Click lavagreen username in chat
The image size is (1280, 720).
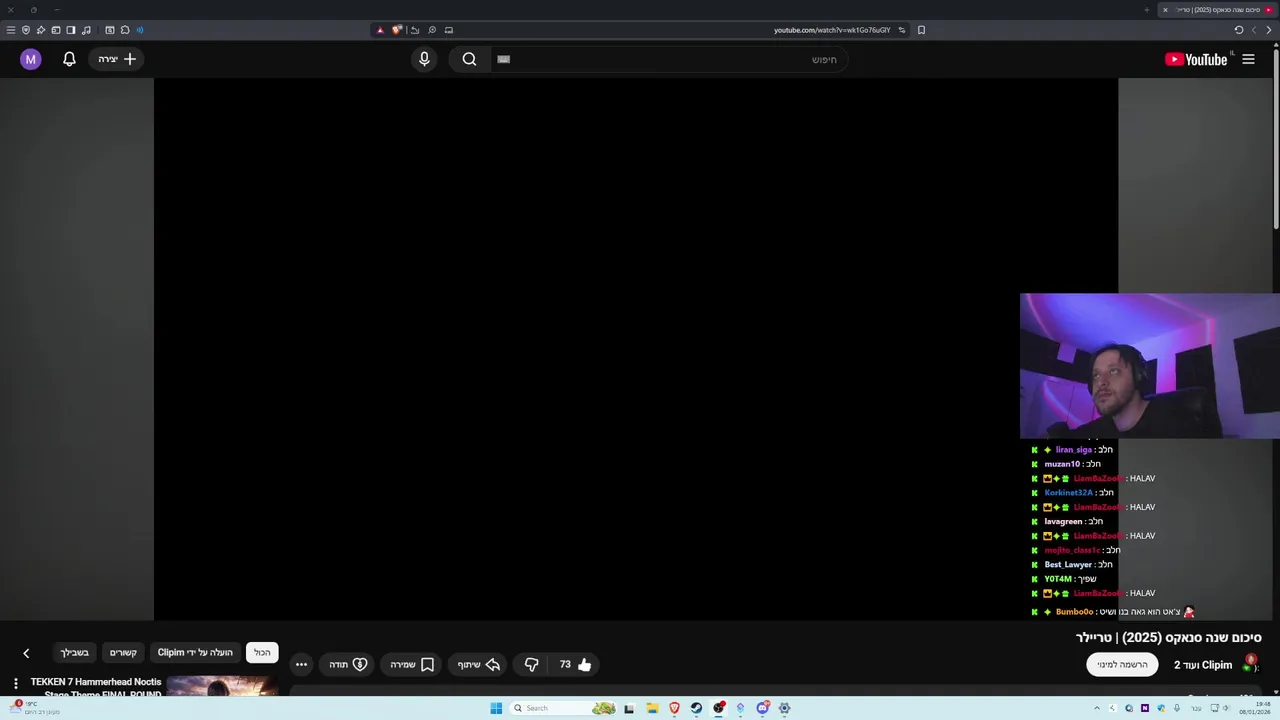pos(1064,522)
